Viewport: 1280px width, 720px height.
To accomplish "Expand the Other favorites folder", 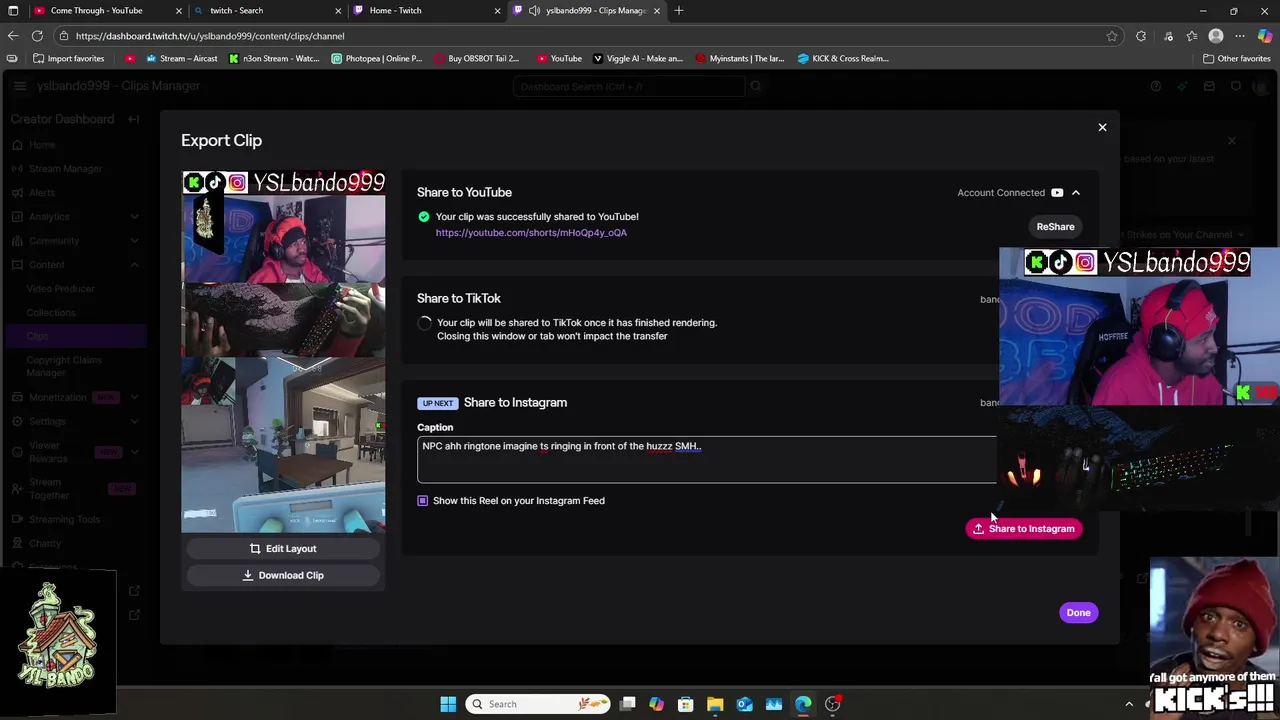I will pyautogui.click(x=1236, y=59).
